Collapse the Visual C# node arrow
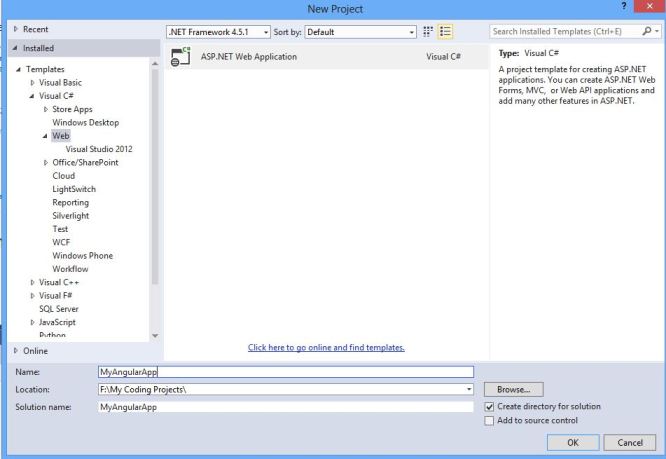This screenshot has width=666, height=459. (32, 96)
